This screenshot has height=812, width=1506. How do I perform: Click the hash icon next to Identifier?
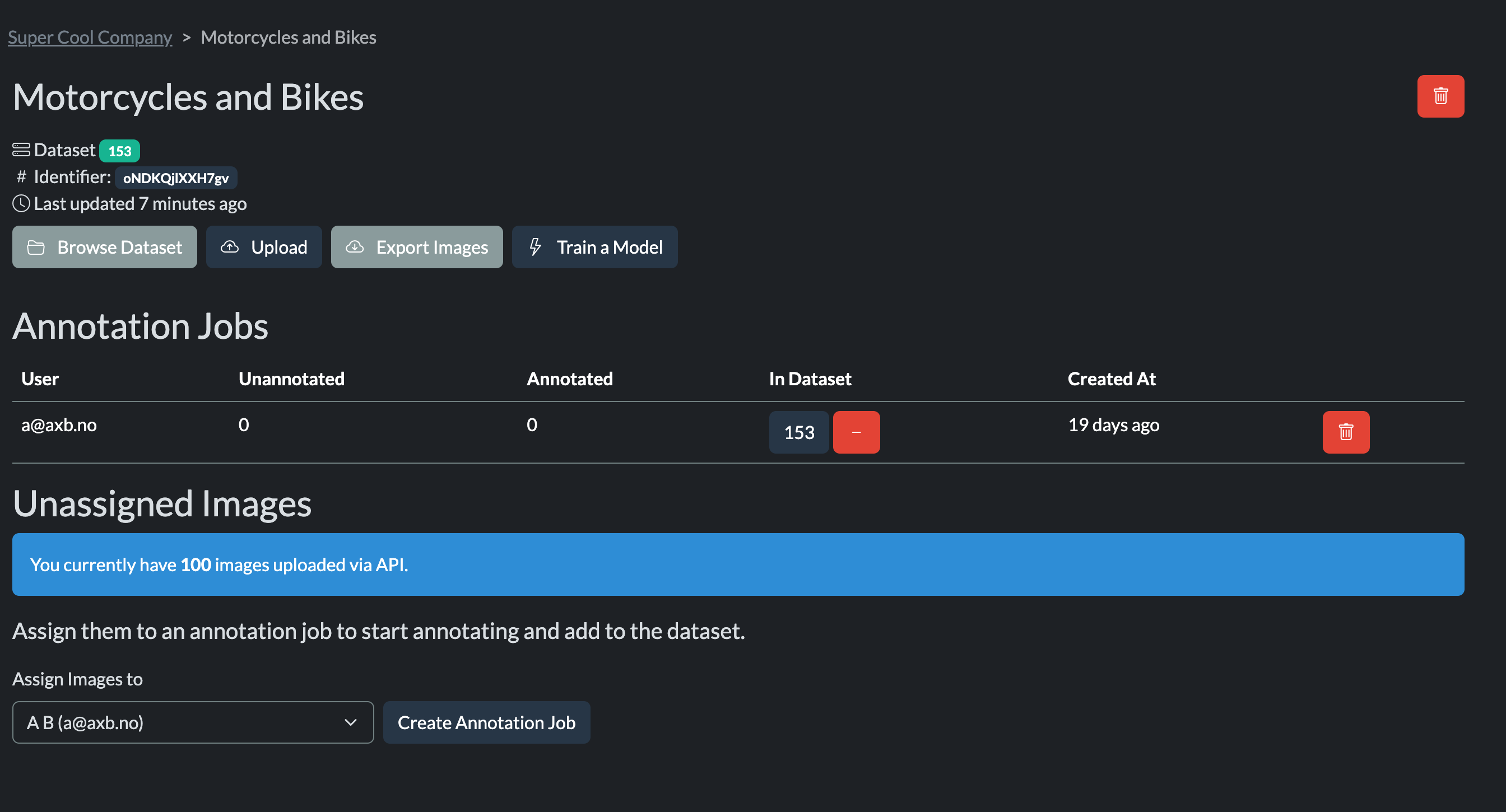coord(21,177)
